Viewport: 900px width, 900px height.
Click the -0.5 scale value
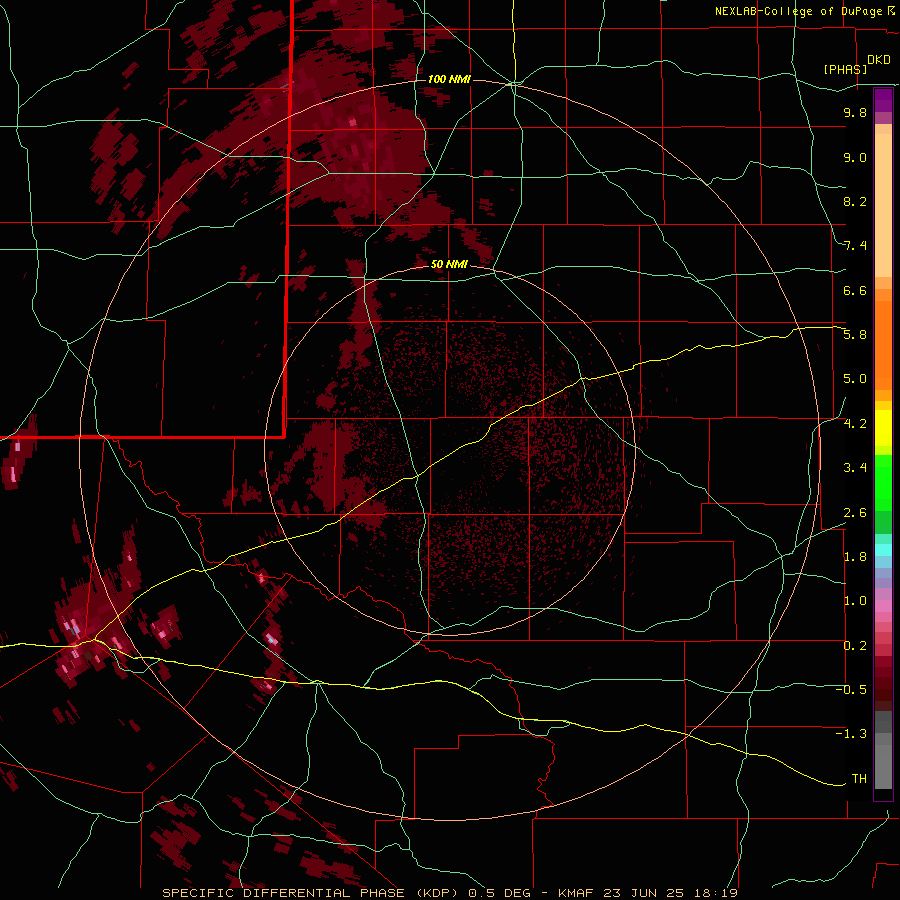851,690
